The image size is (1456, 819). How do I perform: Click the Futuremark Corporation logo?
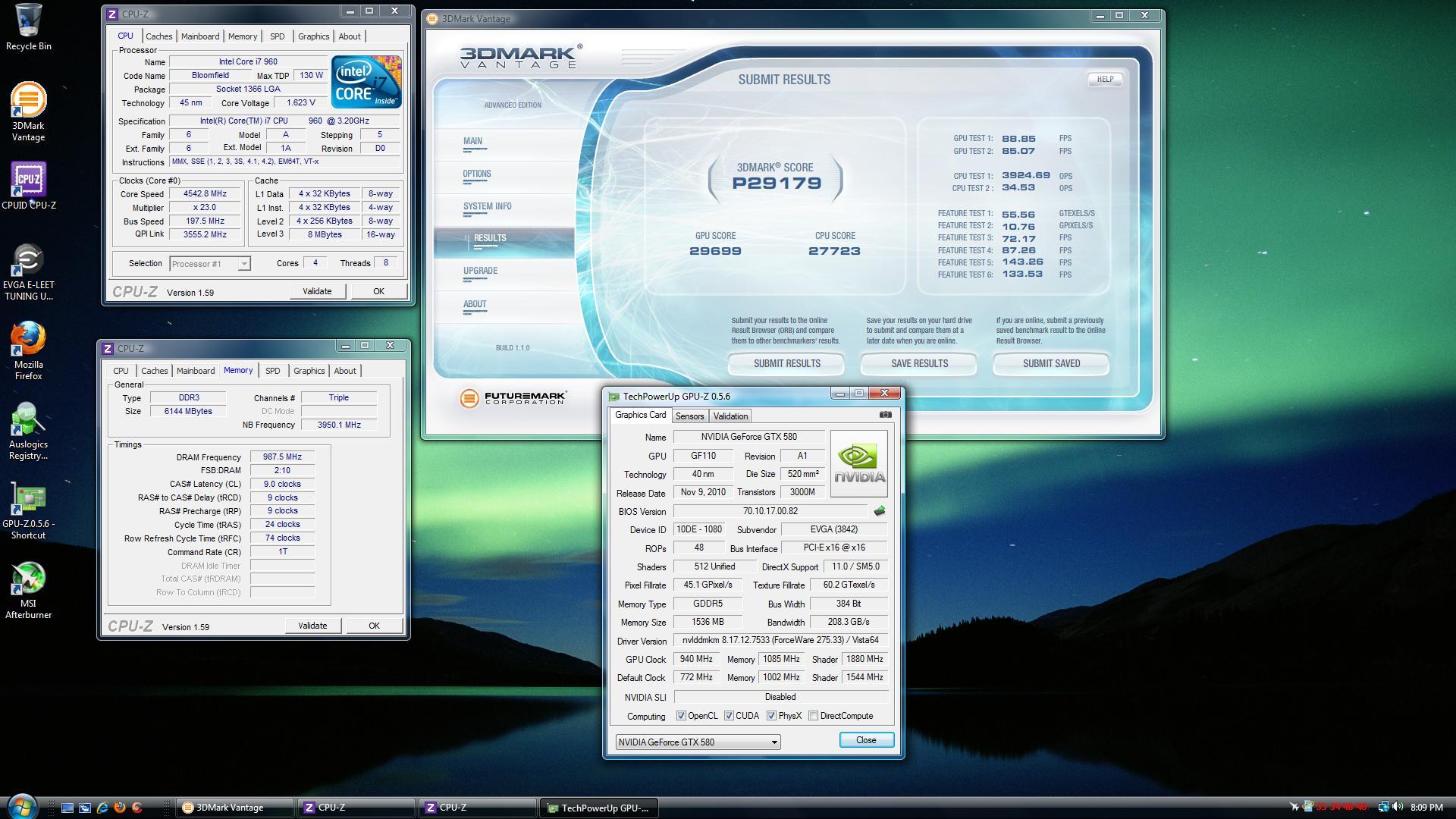pos(513,398)
